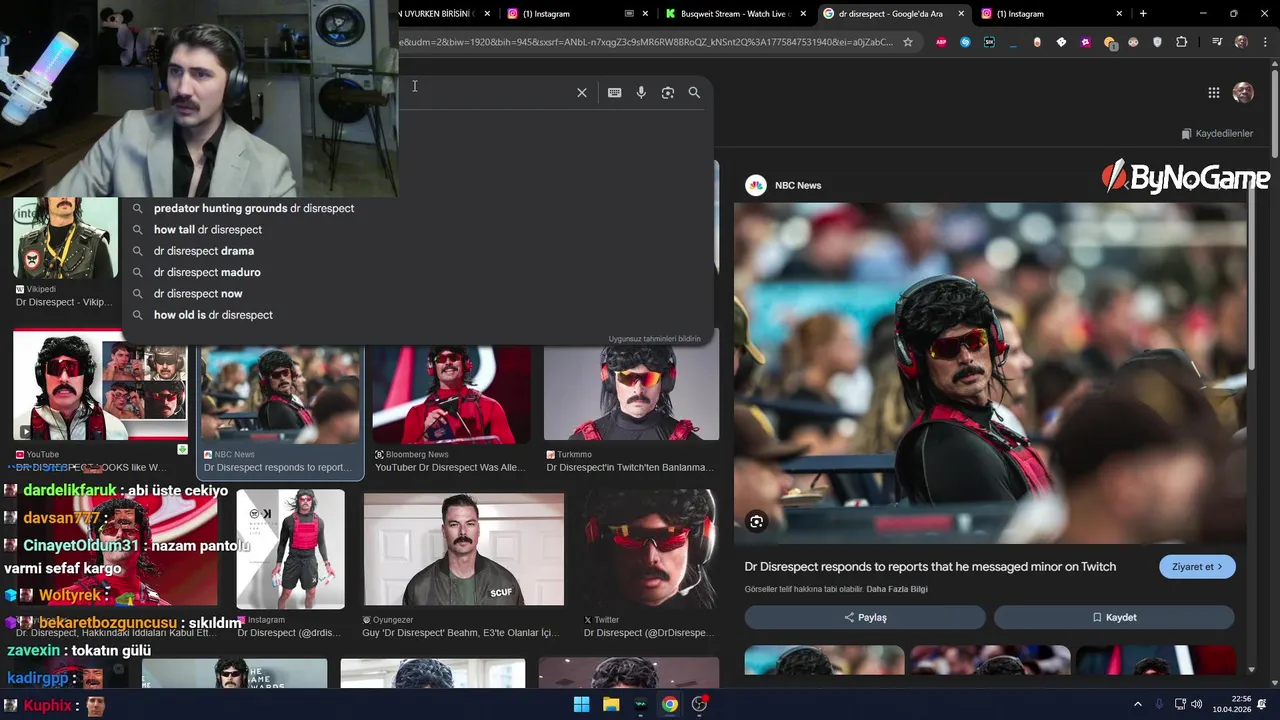Image resolution: width=1280 pixels, height=720 pixels.
Task: Click the browser address bar URL
Action: click(x=647, y=42)
